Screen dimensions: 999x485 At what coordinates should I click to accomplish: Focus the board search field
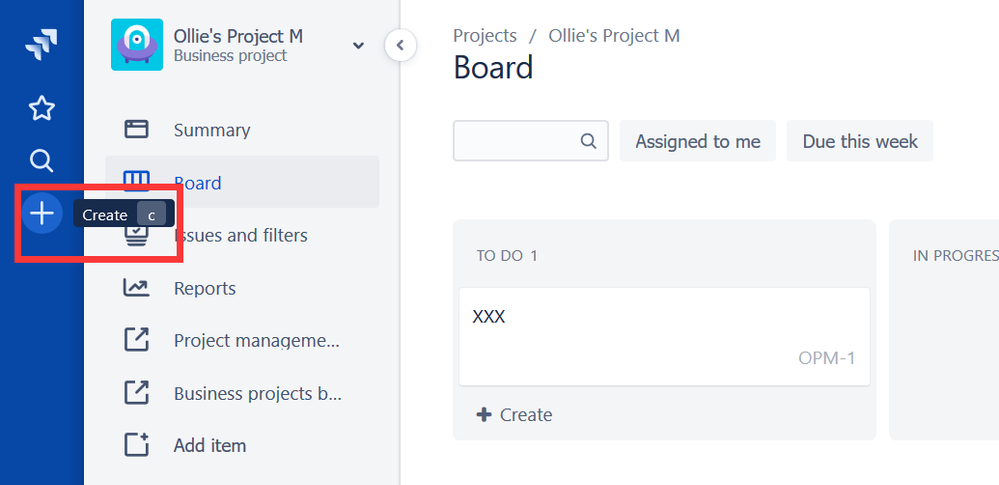[531, 141]
